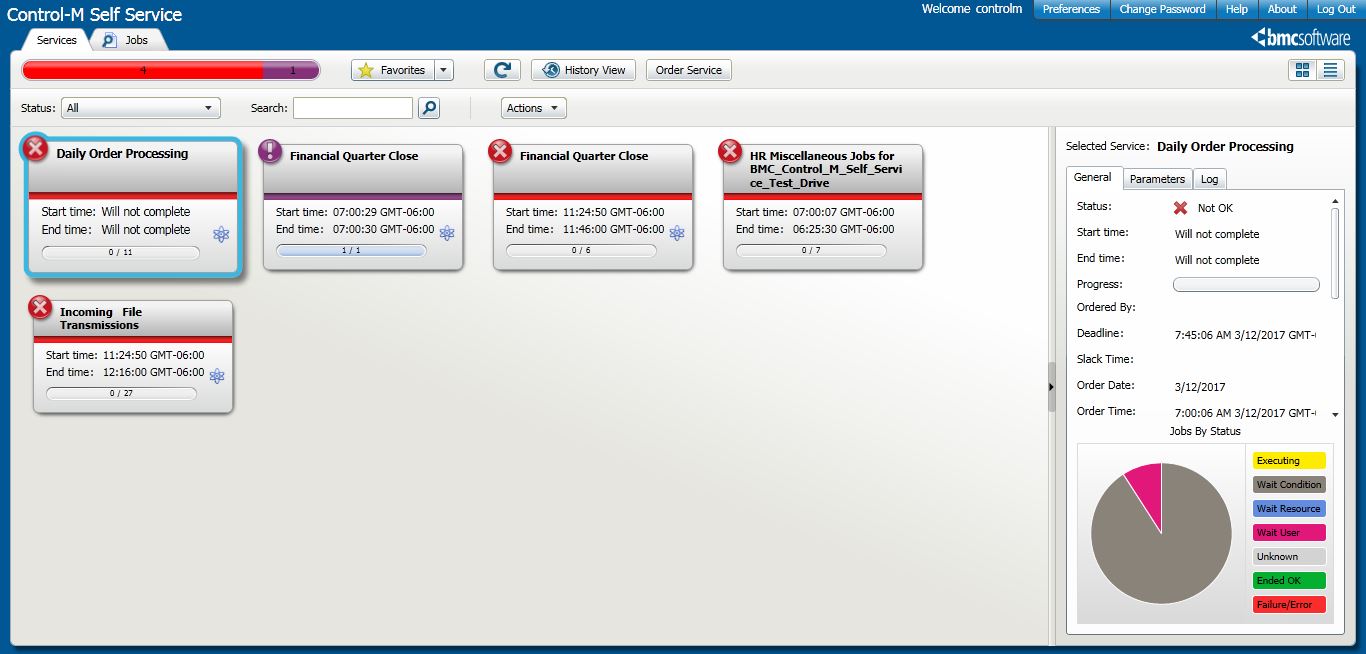Click Favorites star button
Image resolution: width=1366 pixels, height=654 pixels.
(x=392, y=70)
